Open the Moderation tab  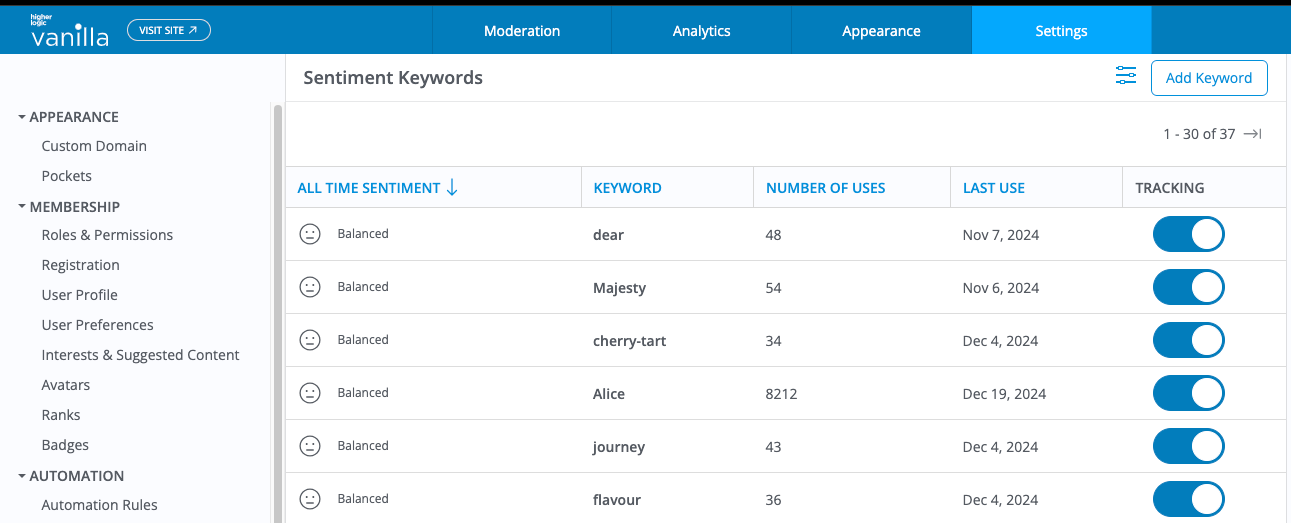[522, 31]
